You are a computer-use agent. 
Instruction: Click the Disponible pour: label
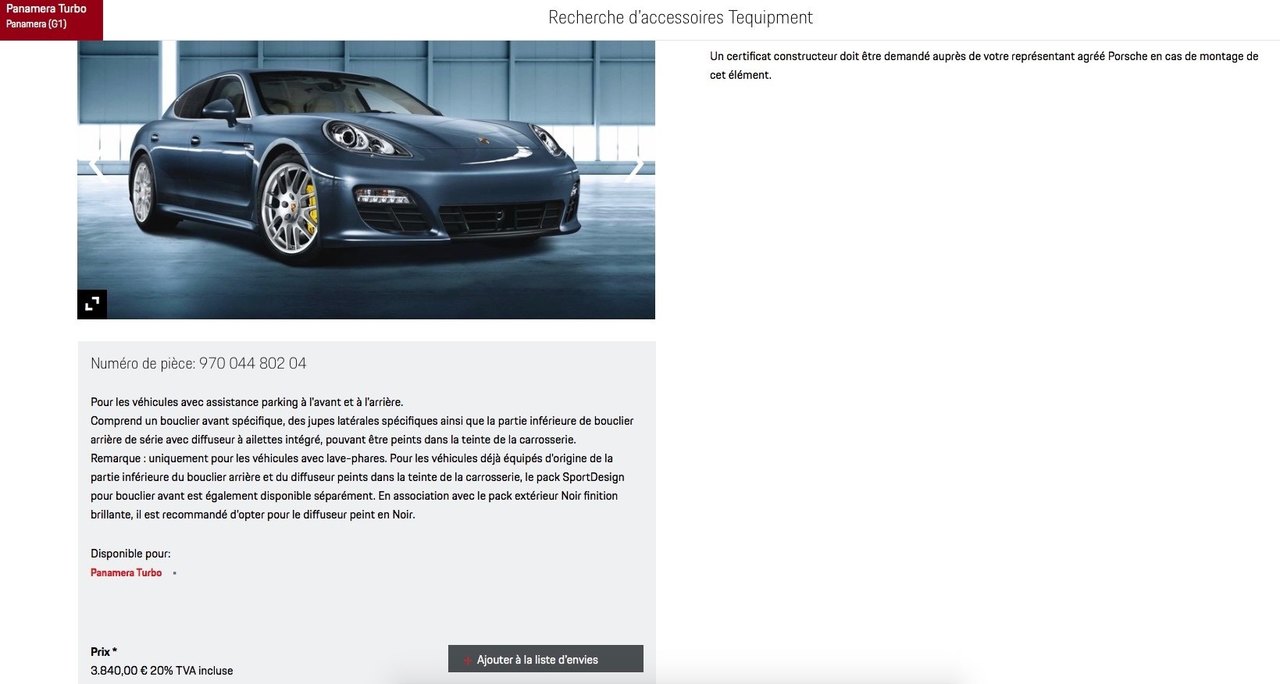(x=130, y=554)
